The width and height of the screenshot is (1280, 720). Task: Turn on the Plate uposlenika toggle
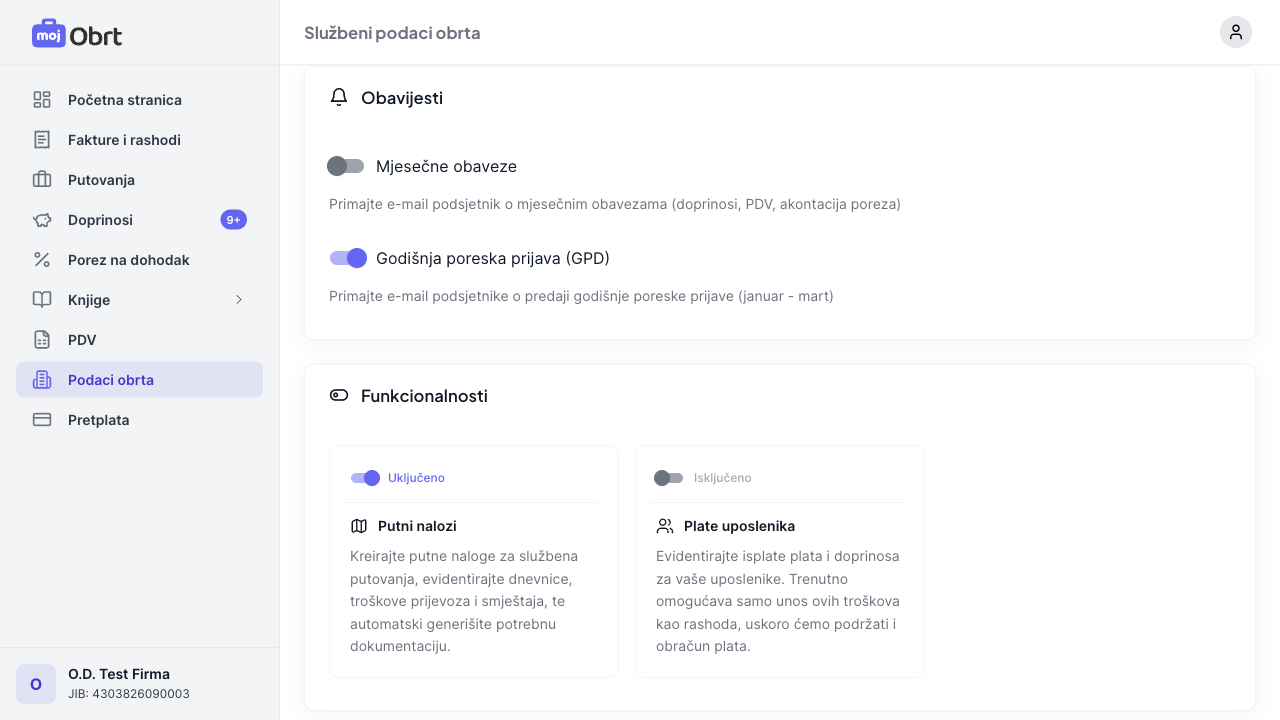click(668, 478)
